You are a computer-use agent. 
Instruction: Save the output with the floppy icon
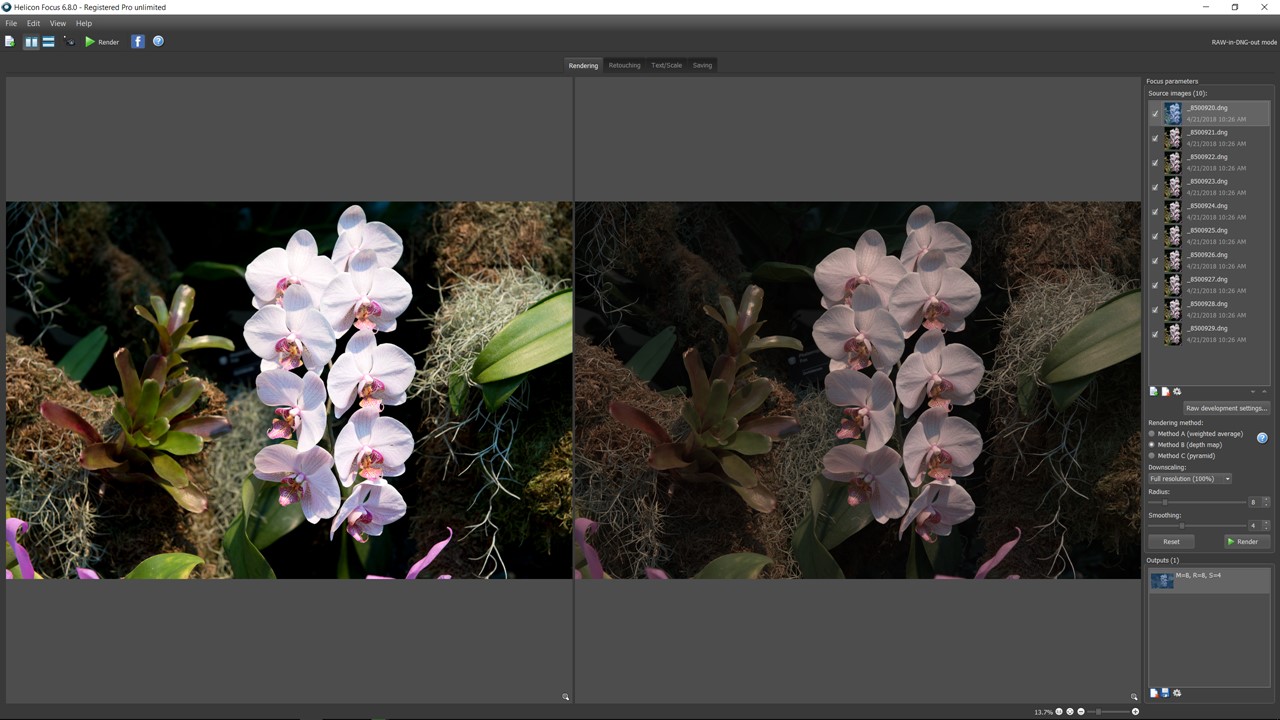[x=1165, y=693]
